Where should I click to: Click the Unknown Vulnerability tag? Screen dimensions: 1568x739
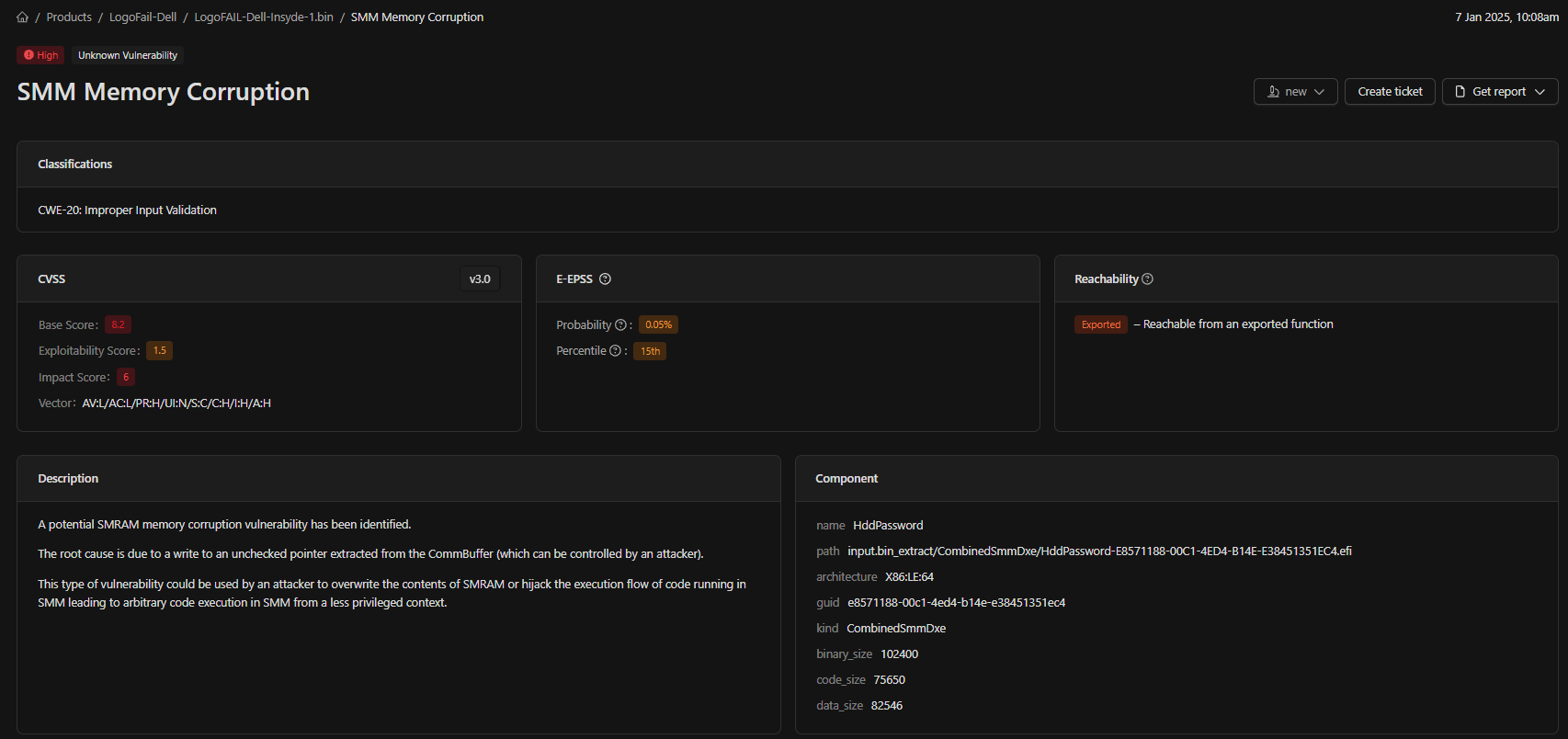tap(128, 55)
